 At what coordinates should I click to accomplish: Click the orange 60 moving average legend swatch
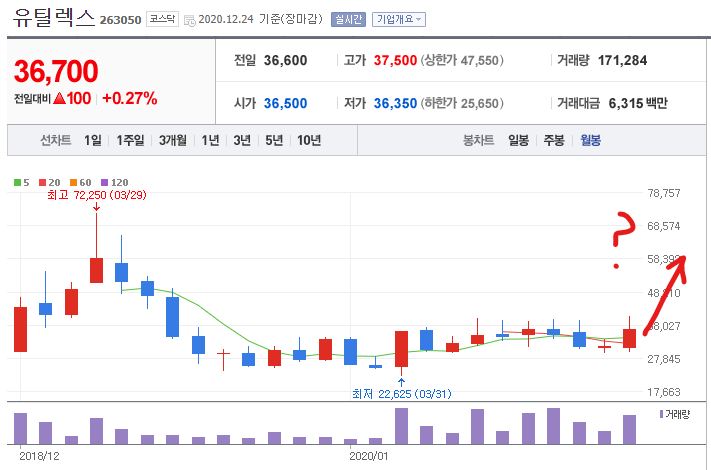pos(73,182)
